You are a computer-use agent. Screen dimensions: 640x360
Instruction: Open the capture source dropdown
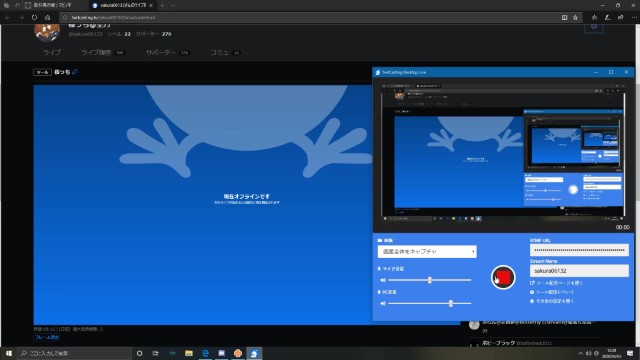click(427, 251)
